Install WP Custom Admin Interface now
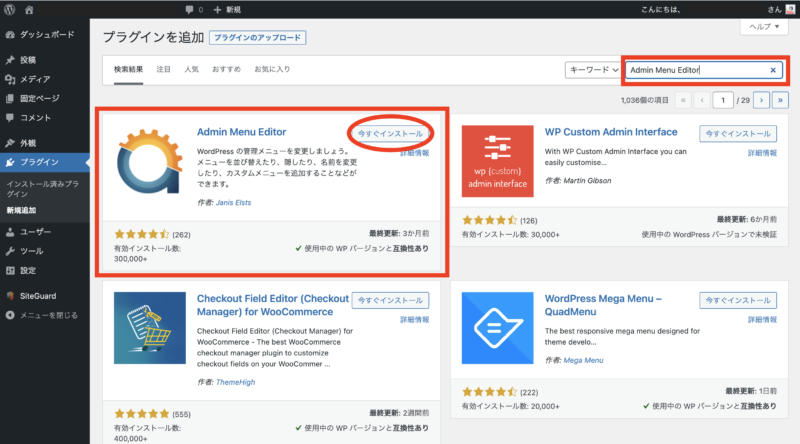This screenshot has height=444, width=800. (x=738, y=134)
